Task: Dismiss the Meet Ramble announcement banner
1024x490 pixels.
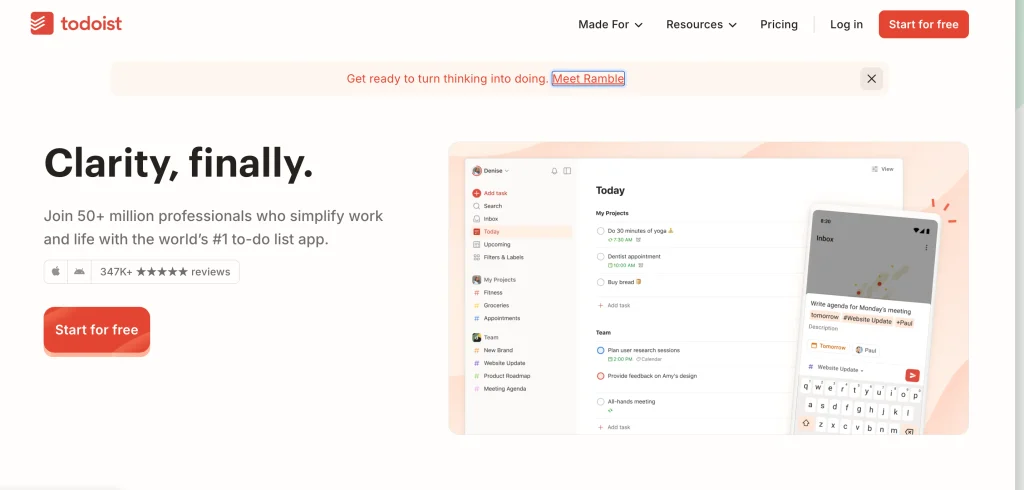Action: tap(871, 78)
